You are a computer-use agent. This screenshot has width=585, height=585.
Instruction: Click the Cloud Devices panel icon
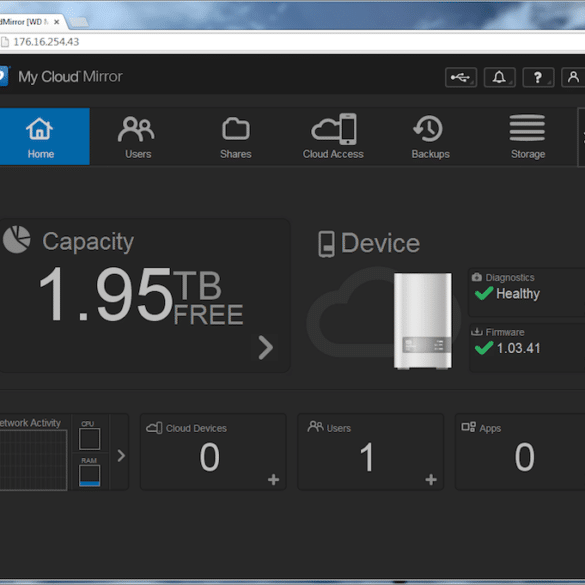point(154,428)
